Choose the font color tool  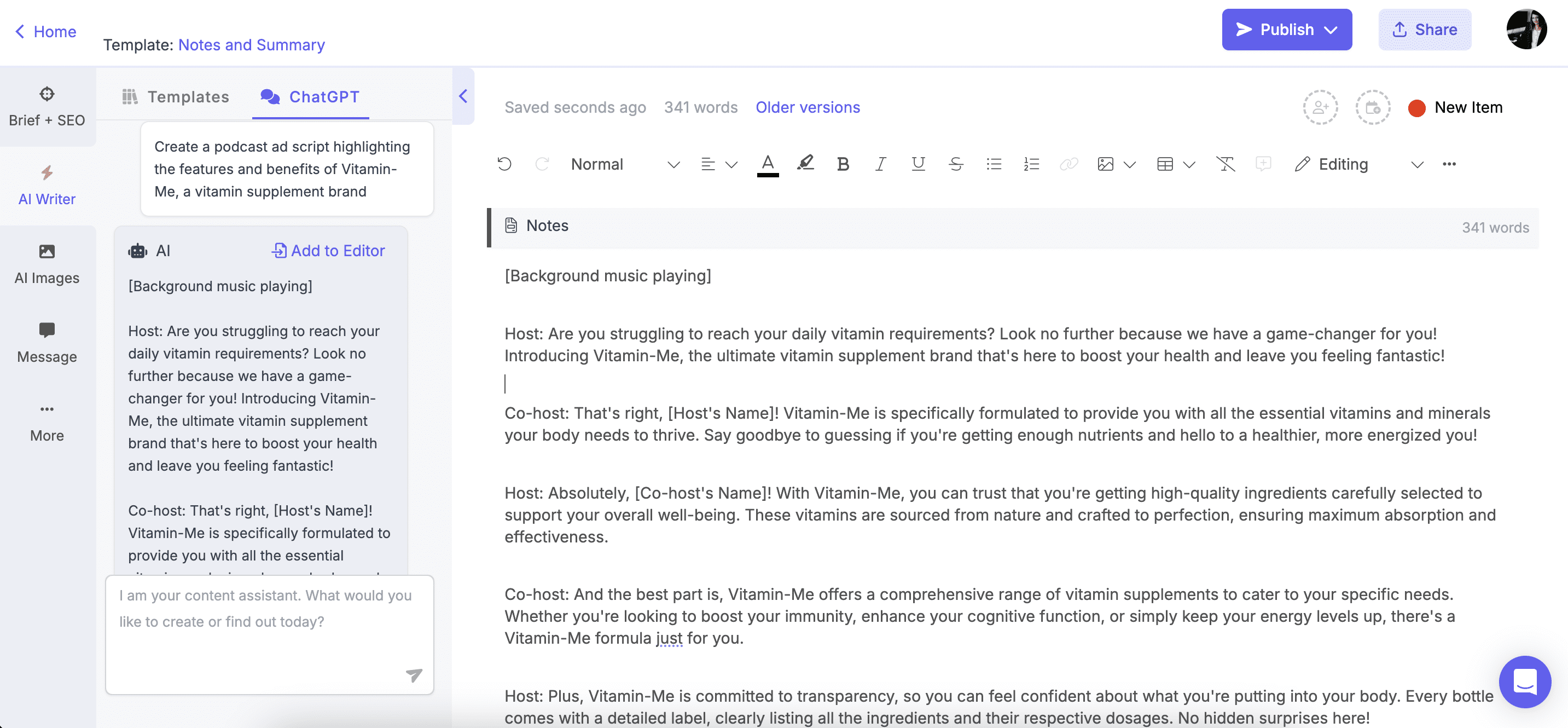pyautogui.click(x=768, y=165)
